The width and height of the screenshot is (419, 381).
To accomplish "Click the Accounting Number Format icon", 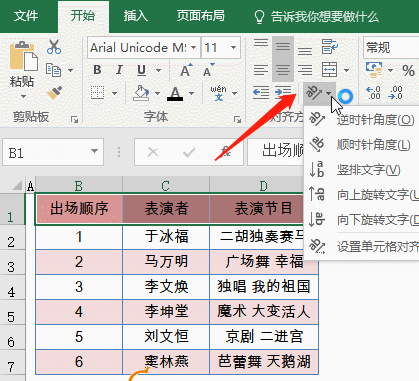I will point(374,69).
